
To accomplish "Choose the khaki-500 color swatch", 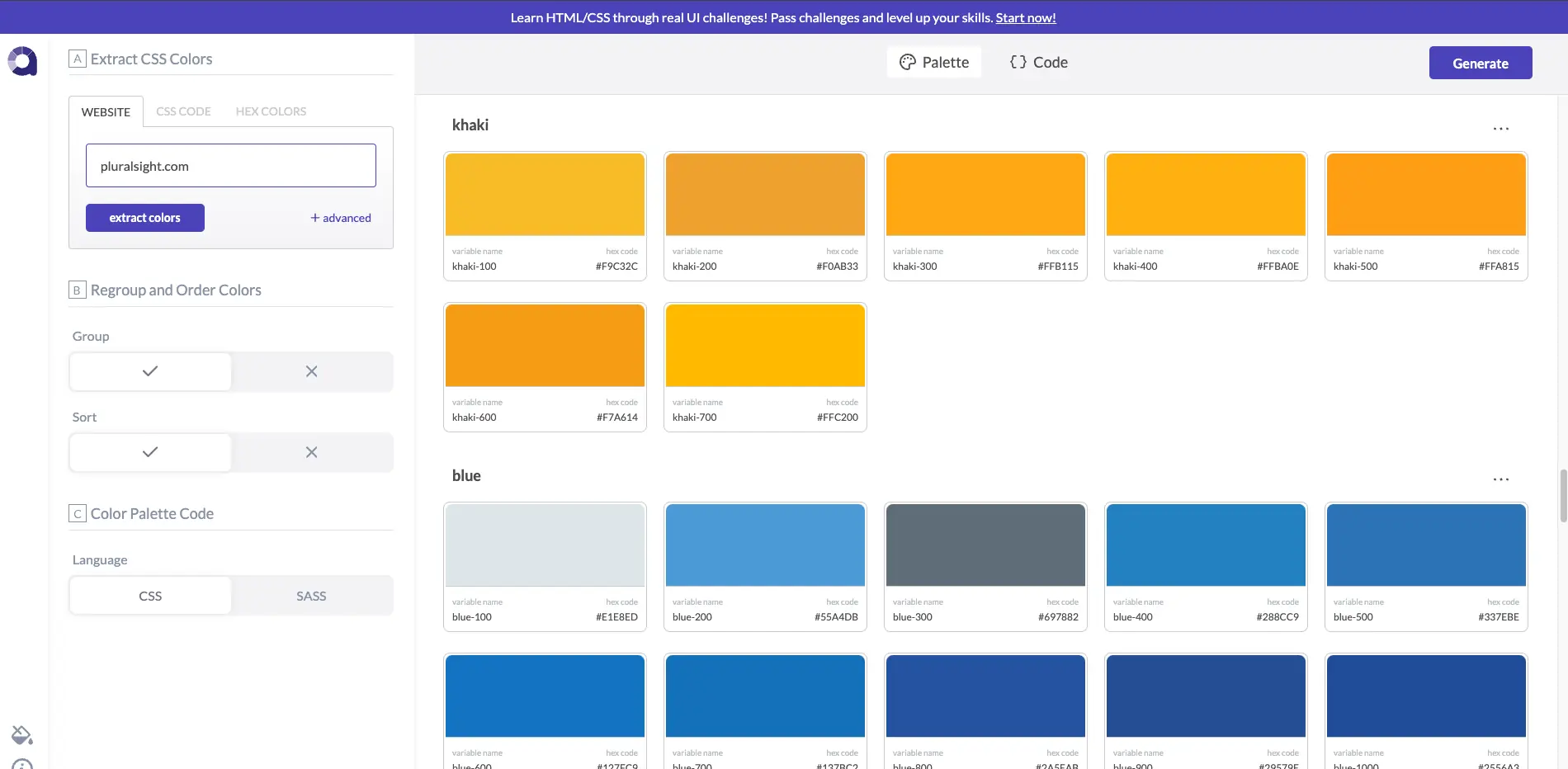I will coord(1426,195).
